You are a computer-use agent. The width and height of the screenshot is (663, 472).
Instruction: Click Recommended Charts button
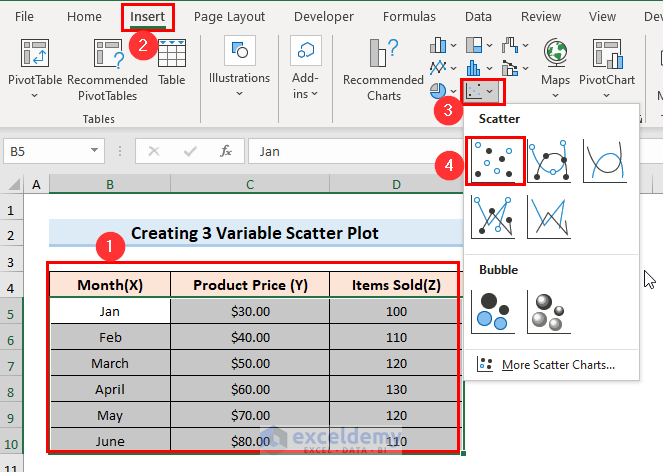point(383,70)
